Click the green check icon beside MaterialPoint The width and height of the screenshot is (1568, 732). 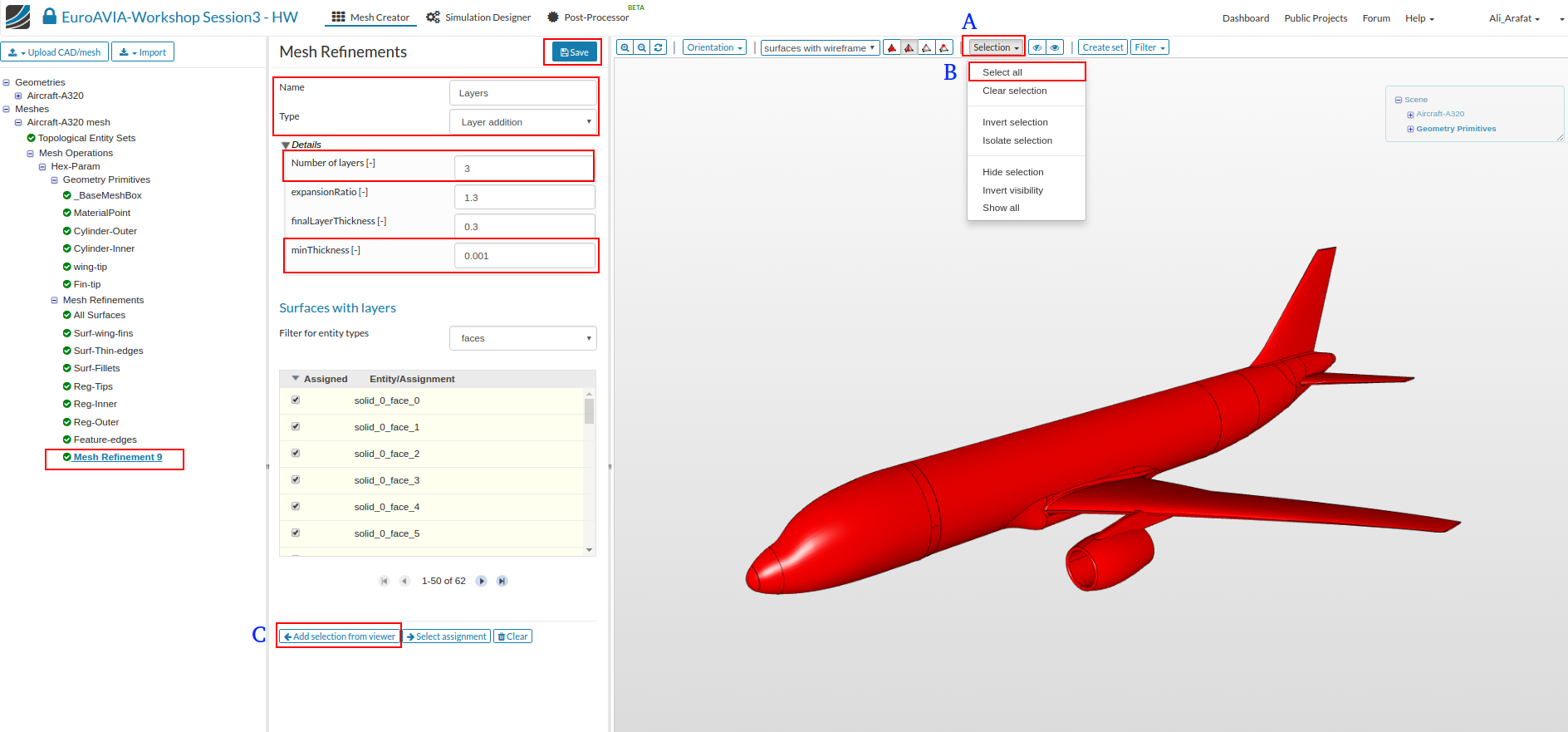pos(66,213)
